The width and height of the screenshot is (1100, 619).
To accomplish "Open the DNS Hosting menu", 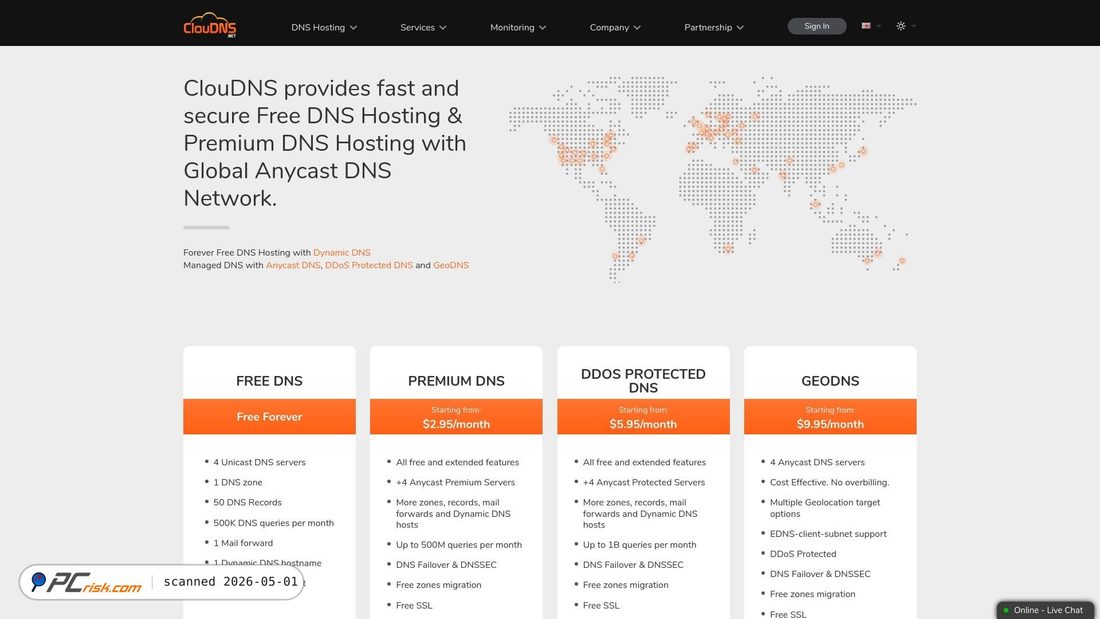I will pyautogui.click(x=324, y=27).
